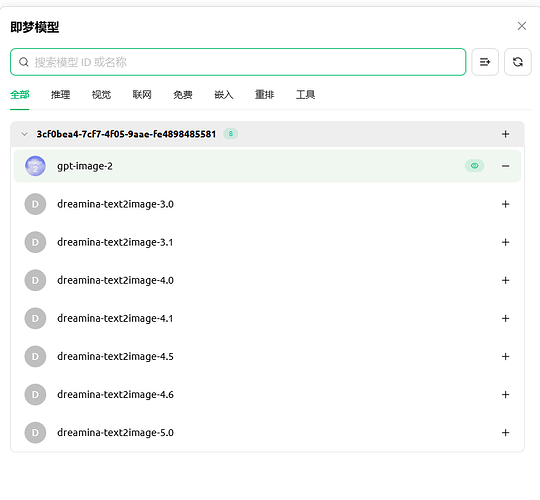Switch to the 嵌入 tab

pos(224,94)
